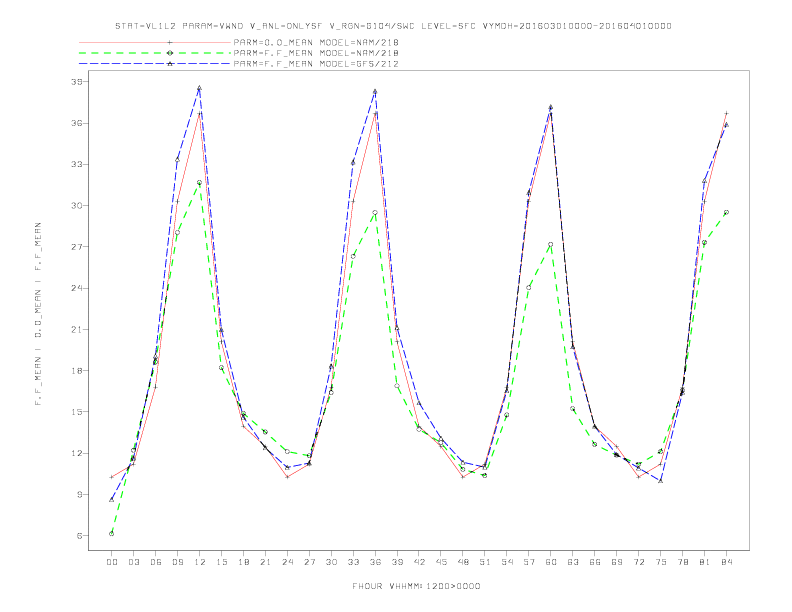This screenshot has width=792, height=612.
Task: Click y-axis tick label 21
Action: pos(76,330)
